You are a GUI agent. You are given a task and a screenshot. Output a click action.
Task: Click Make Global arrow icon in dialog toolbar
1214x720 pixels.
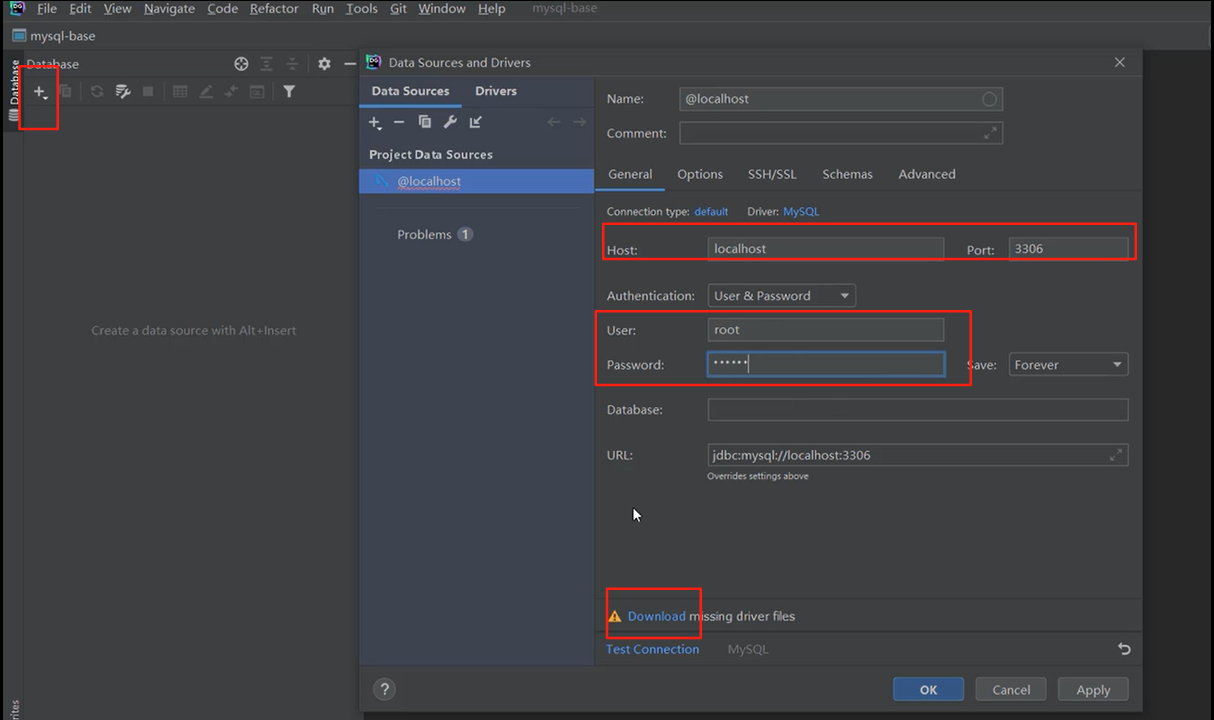click(x=476, y=122)
